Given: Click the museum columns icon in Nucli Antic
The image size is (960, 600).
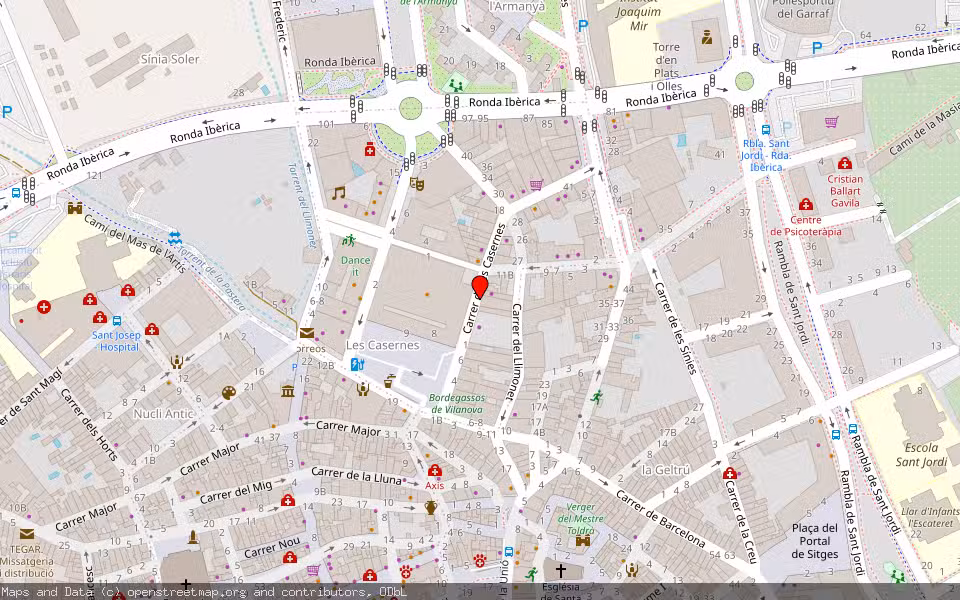Looking at the screenshot, I should 288,390.
